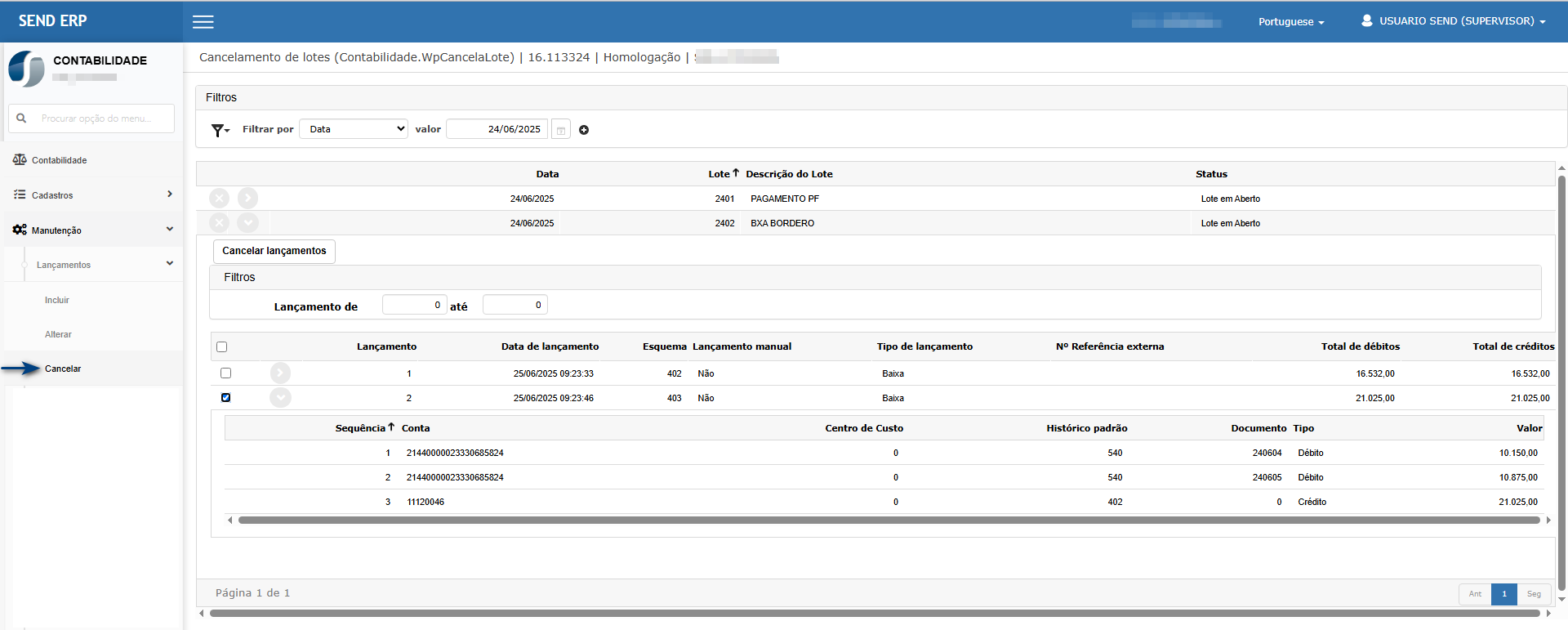This screenshot has height=630, width=1568.
Task: Go to previous page Ant button
Action: [x=1475, y=594]
